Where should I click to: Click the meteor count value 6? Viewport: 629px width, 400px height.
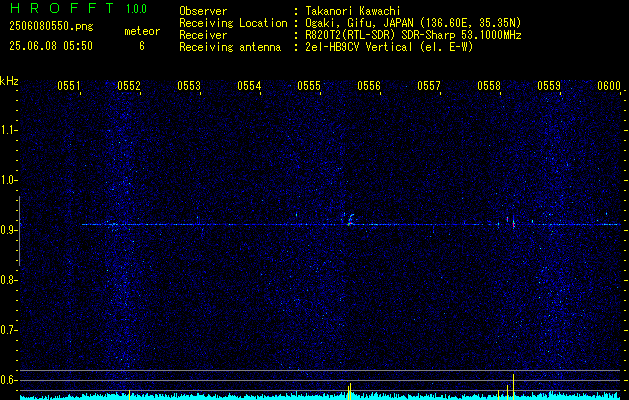(142, 46)
